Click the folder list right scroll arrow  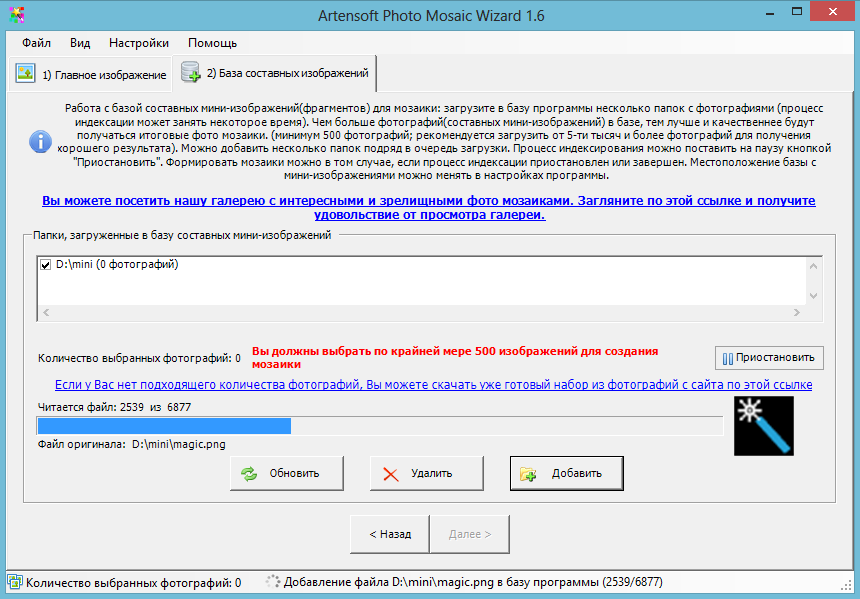[x=797, y=313]
